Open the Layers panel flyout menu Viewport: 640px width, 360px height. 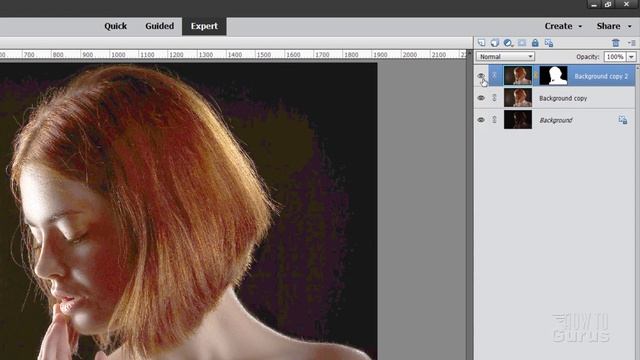pyautogui.click(x=631, y=43)
